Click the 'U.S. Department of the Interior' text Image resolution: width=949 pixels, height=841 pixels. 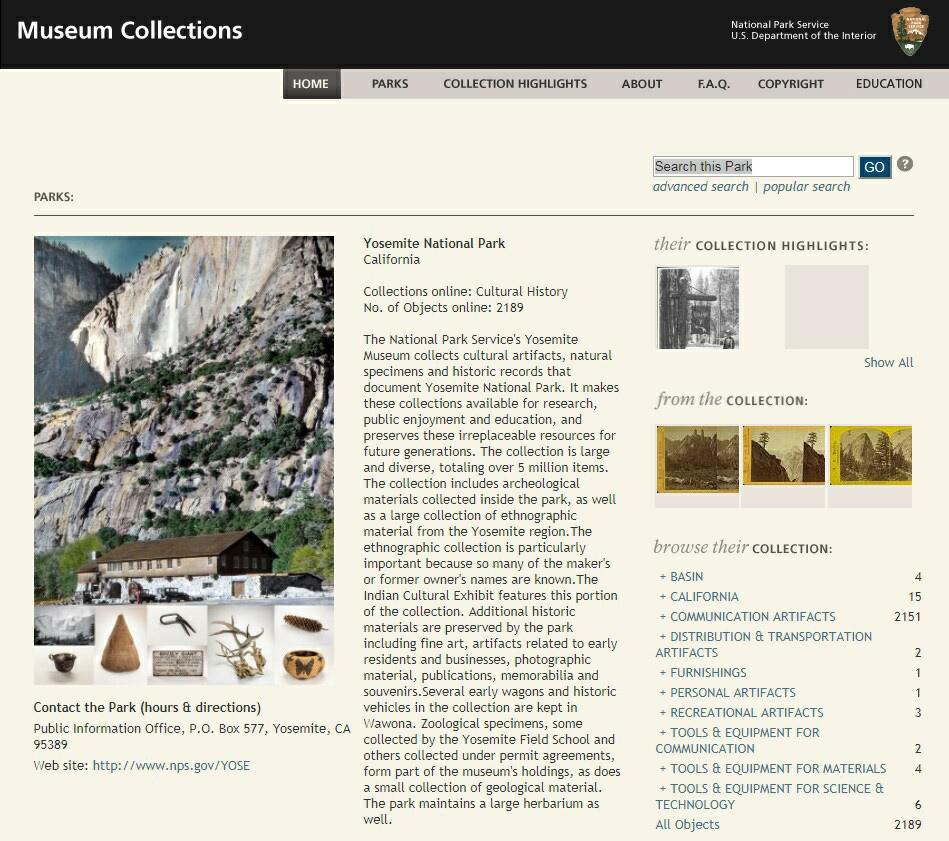click(x=803, y=36)
